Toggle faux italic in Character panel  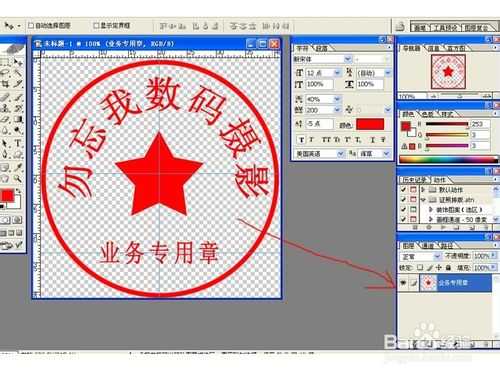click(312, 140)
